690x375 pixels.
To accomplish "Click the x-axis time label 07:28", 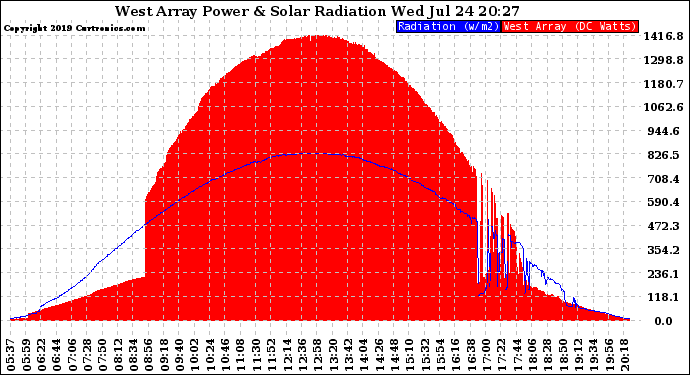I will point(87,355).
